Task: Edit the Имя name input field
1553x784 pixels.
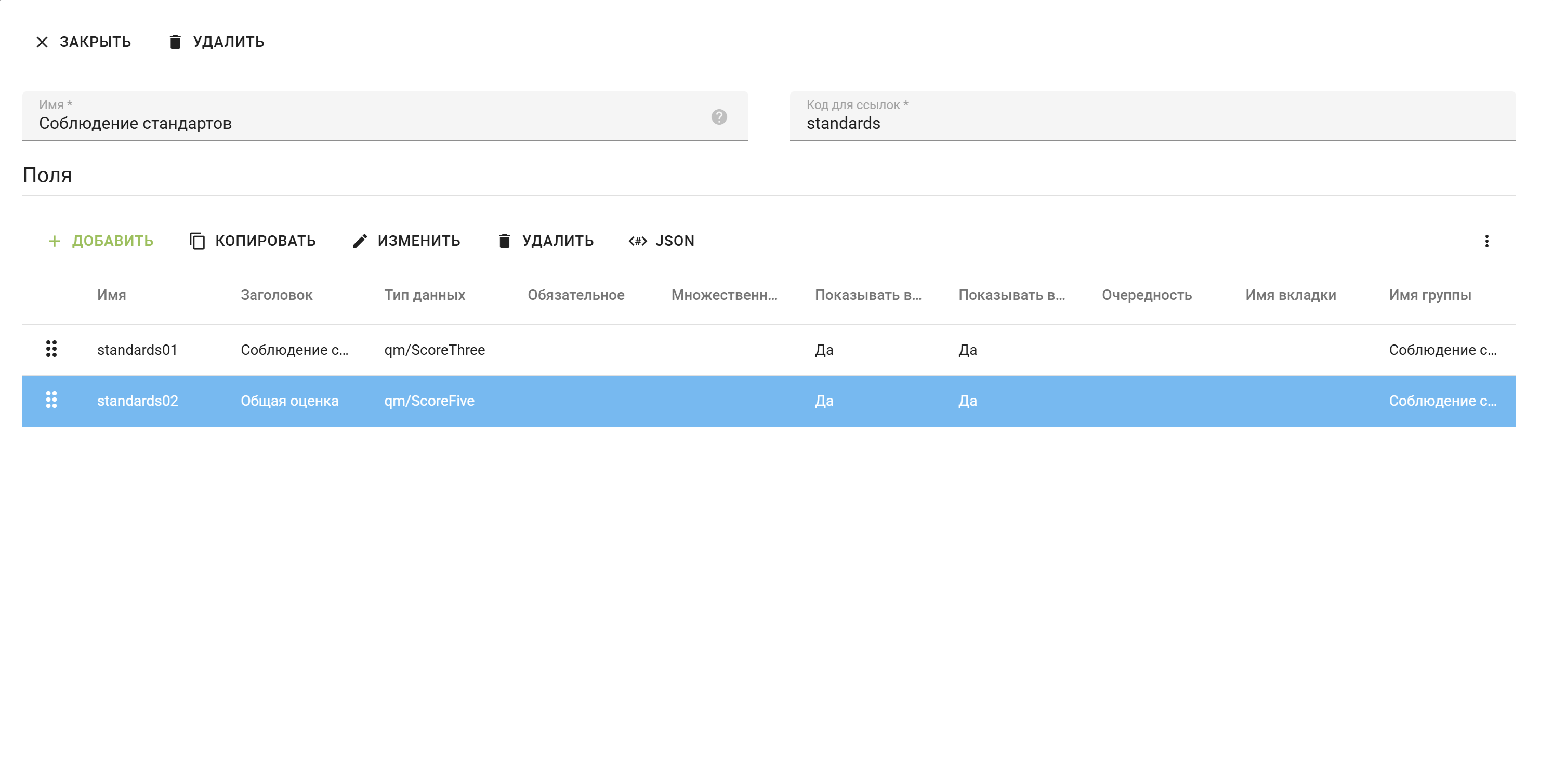Action: pos(362,123)
